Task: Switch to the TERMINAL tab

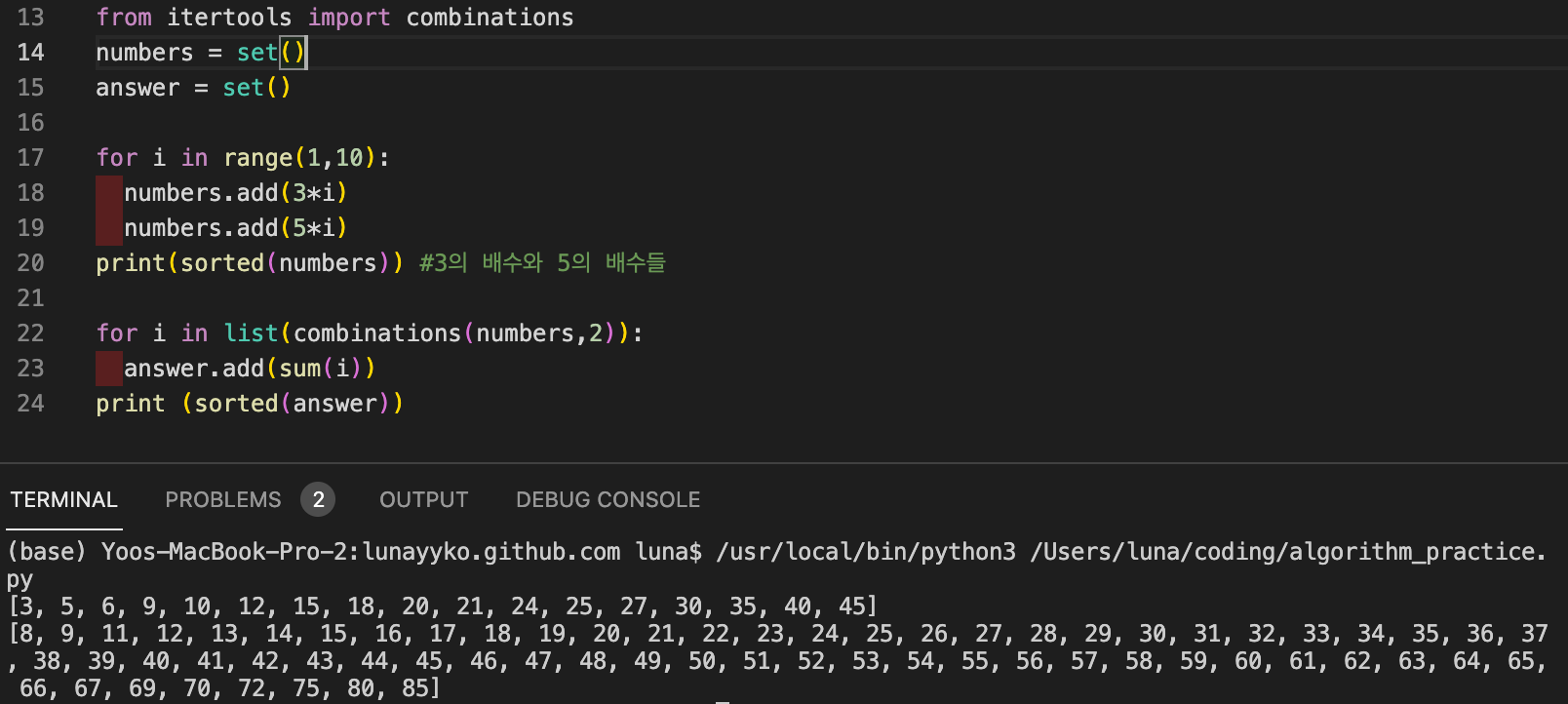Action: 63,499
